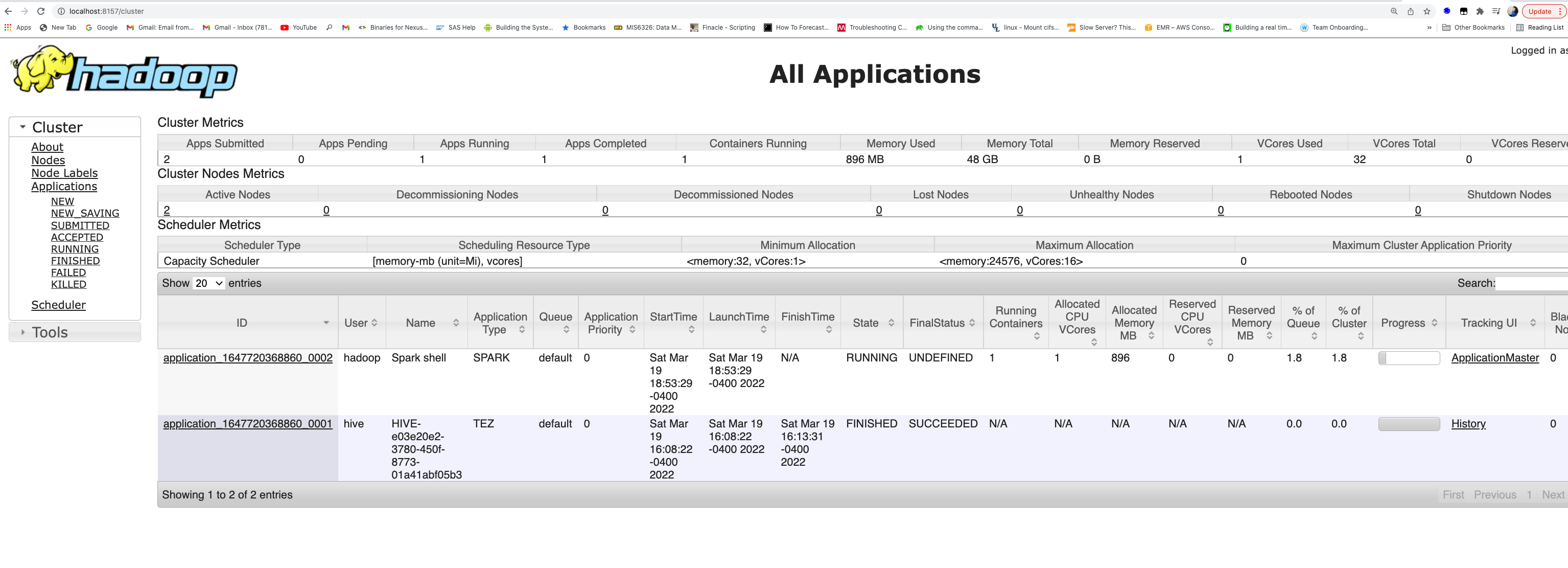Image resolution: width=1568 pixels, height=568 pixels.
Task: Click the Active Nodes count 2
Action: tap(167, 210)
